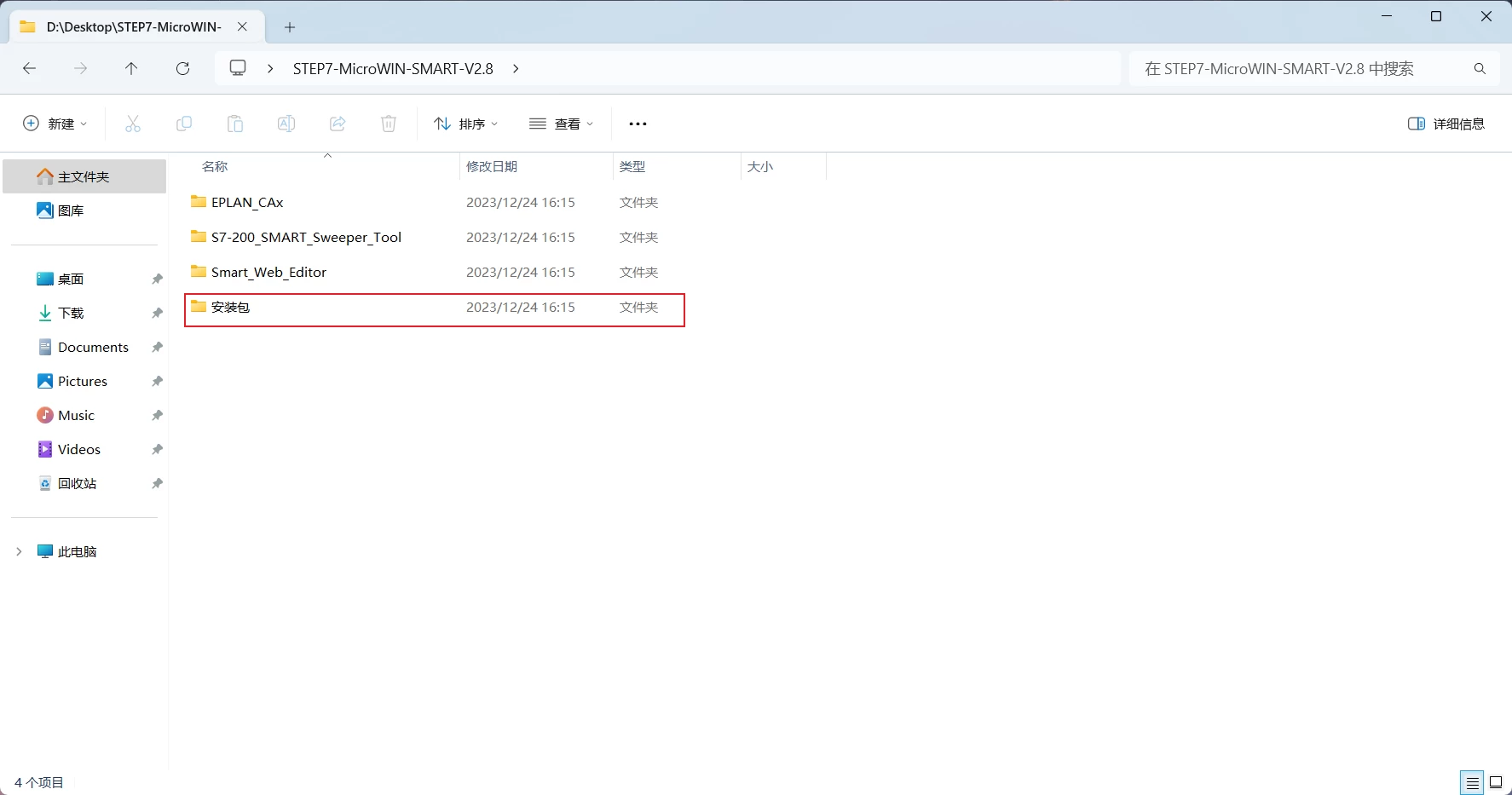
Task: Open the 查看 view dropdown
Action: [561, 124]
